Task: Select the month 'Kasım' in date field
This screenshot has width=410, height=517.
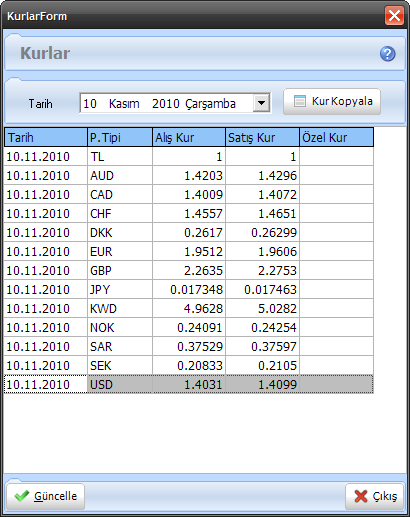Action: [x=124, y=104]
